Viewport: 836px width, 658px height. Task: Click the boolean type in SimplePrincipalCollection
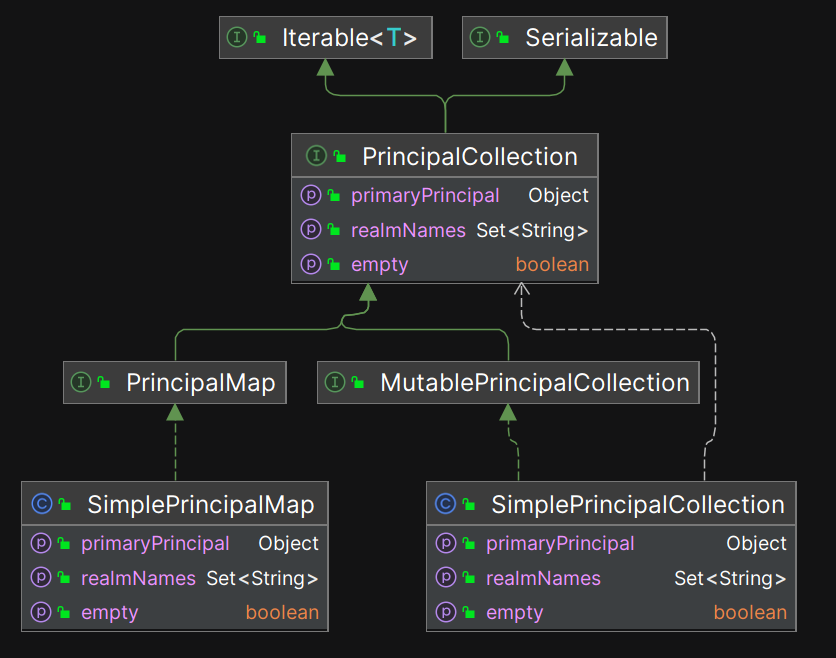(x=750, y=612)
